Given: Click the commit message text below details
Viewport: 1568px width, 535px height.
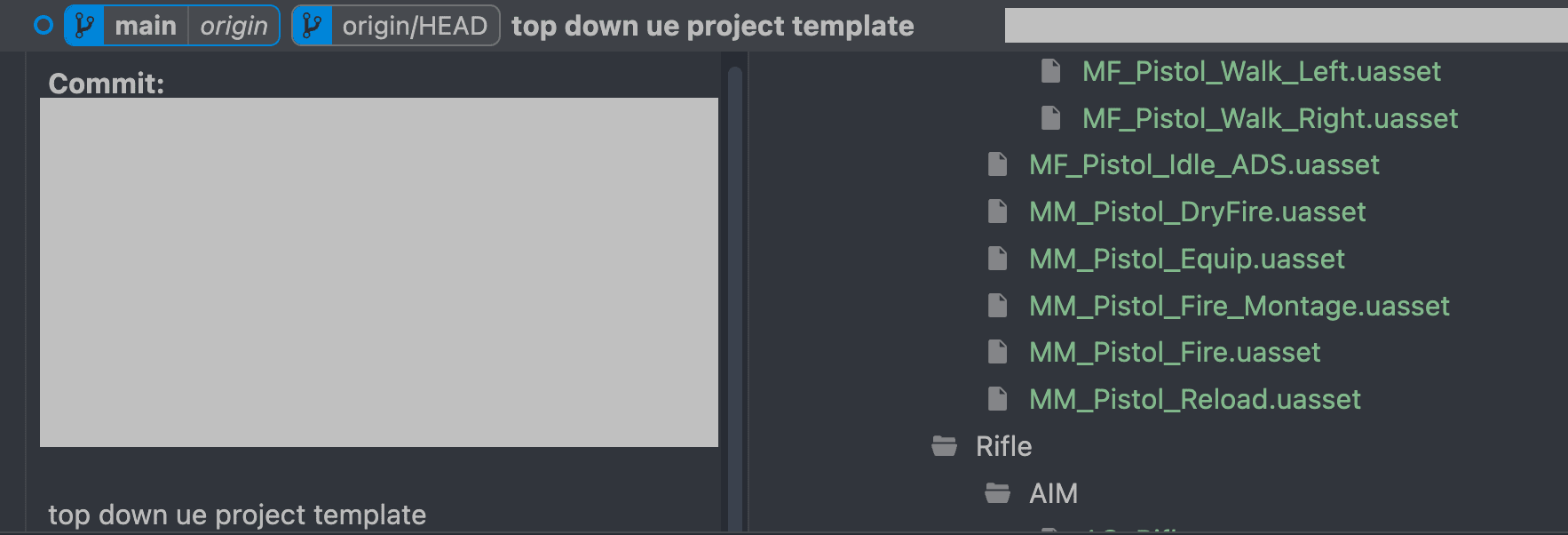Looking at the screenshot, I should point(237,515).
